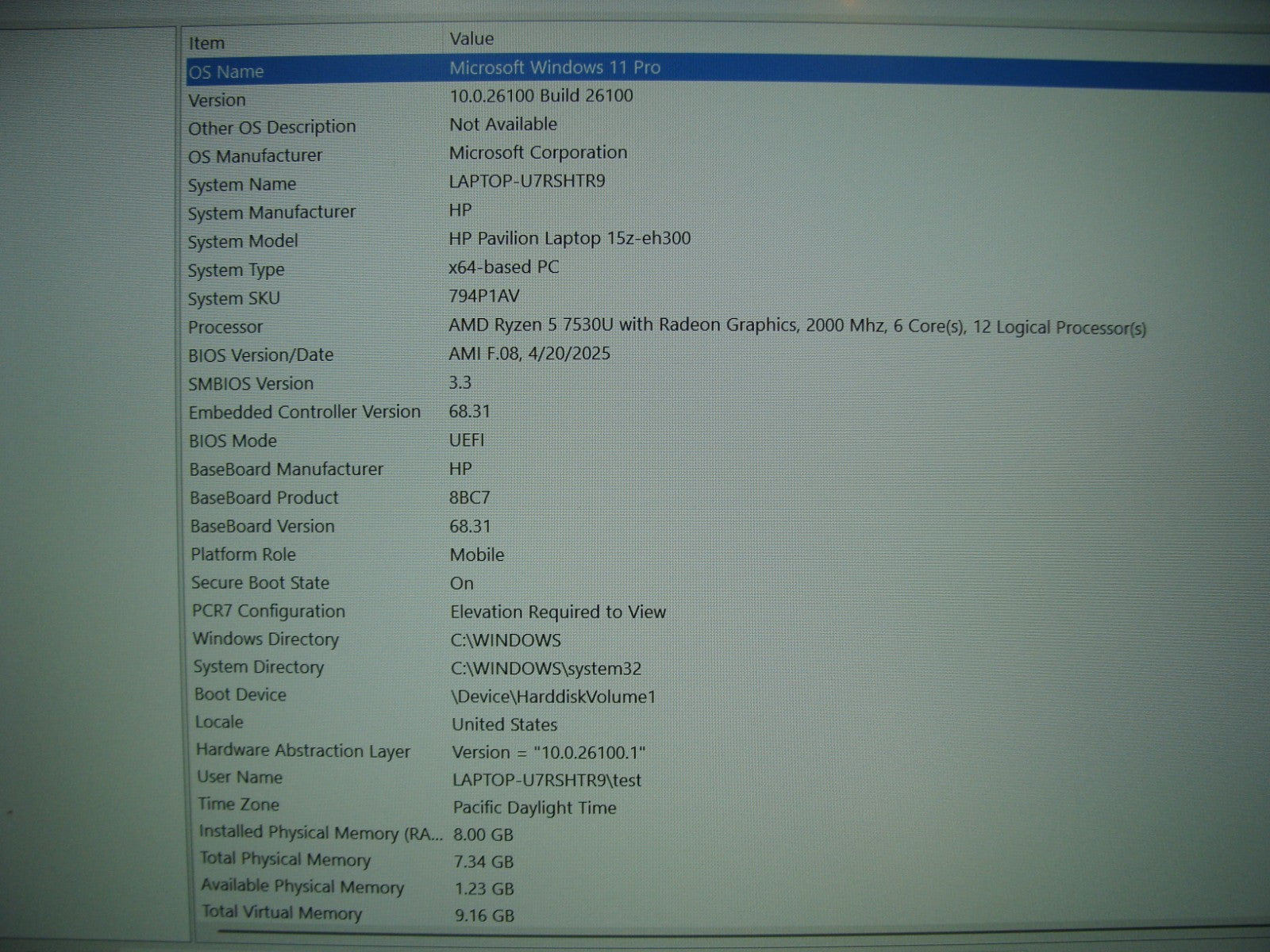The height and width of the screenshot is (952, 1270).
Task: Click the BaseBoard Product item label
Action: (x=264, y=497)
